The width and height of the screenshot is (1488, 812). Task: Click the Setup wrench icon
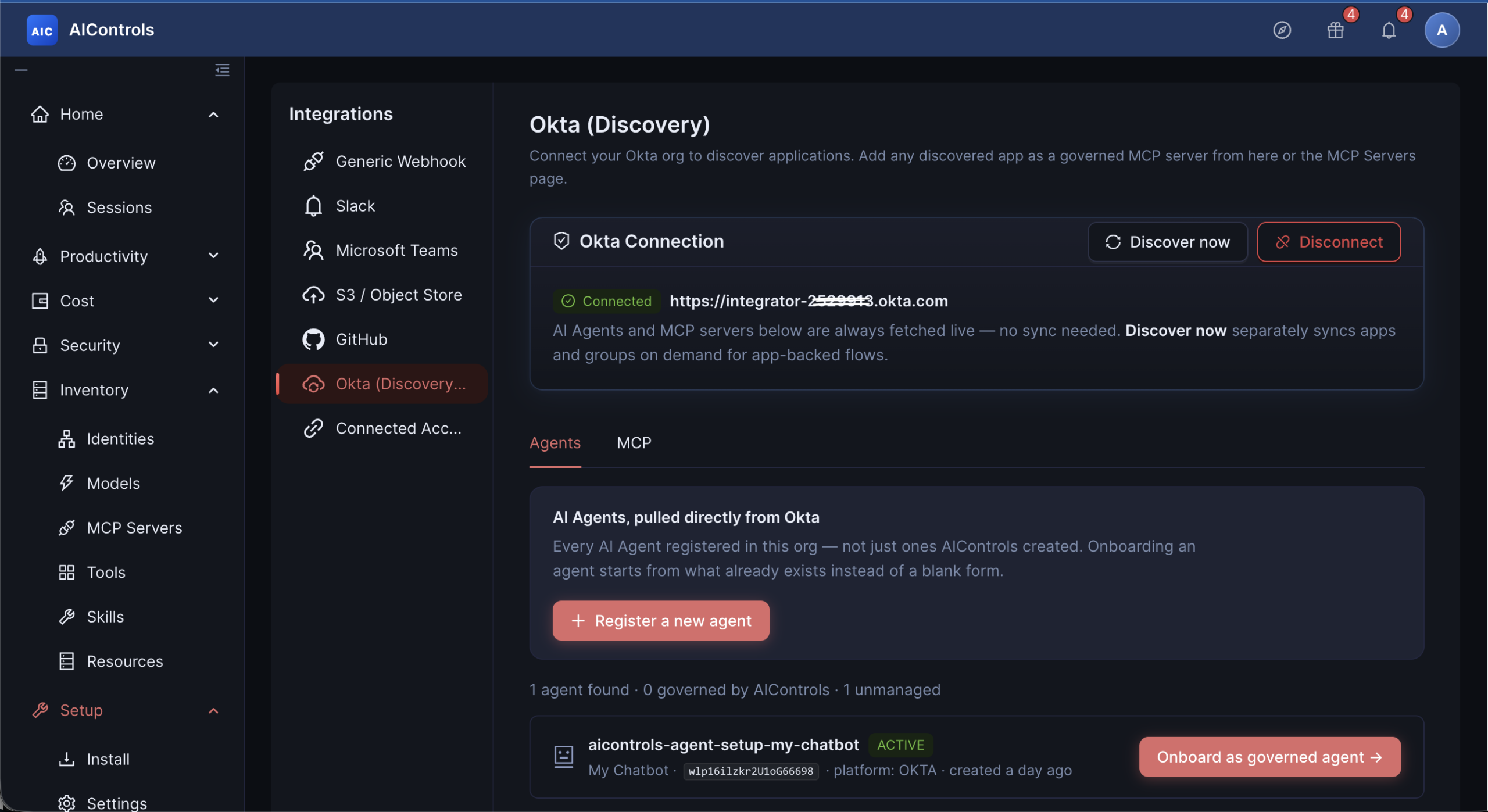pyautogui.click(x=40, y=710)
